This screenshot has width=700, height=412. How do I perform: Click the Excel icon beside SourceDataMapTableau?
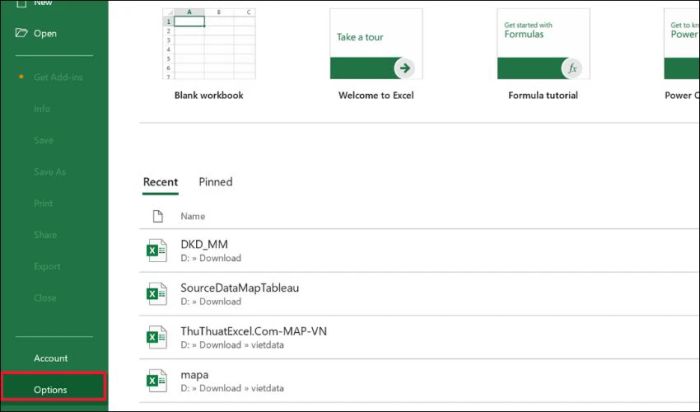157,294
